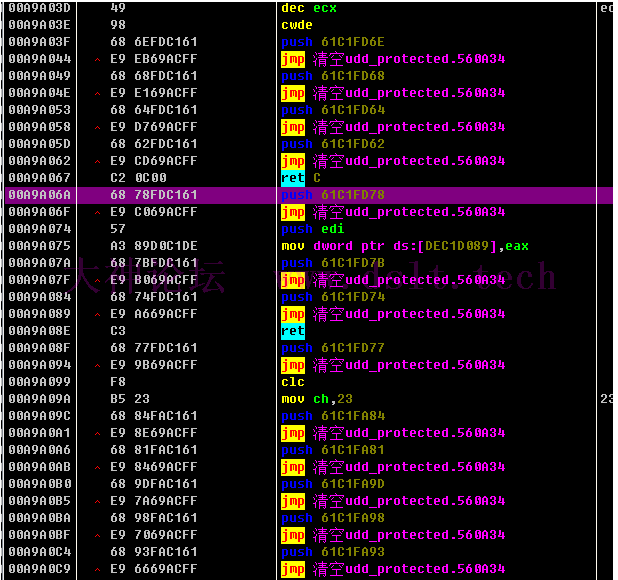Select the 'dec ecx' instruction line
The image size is (618, 580).
click(309, 8)
